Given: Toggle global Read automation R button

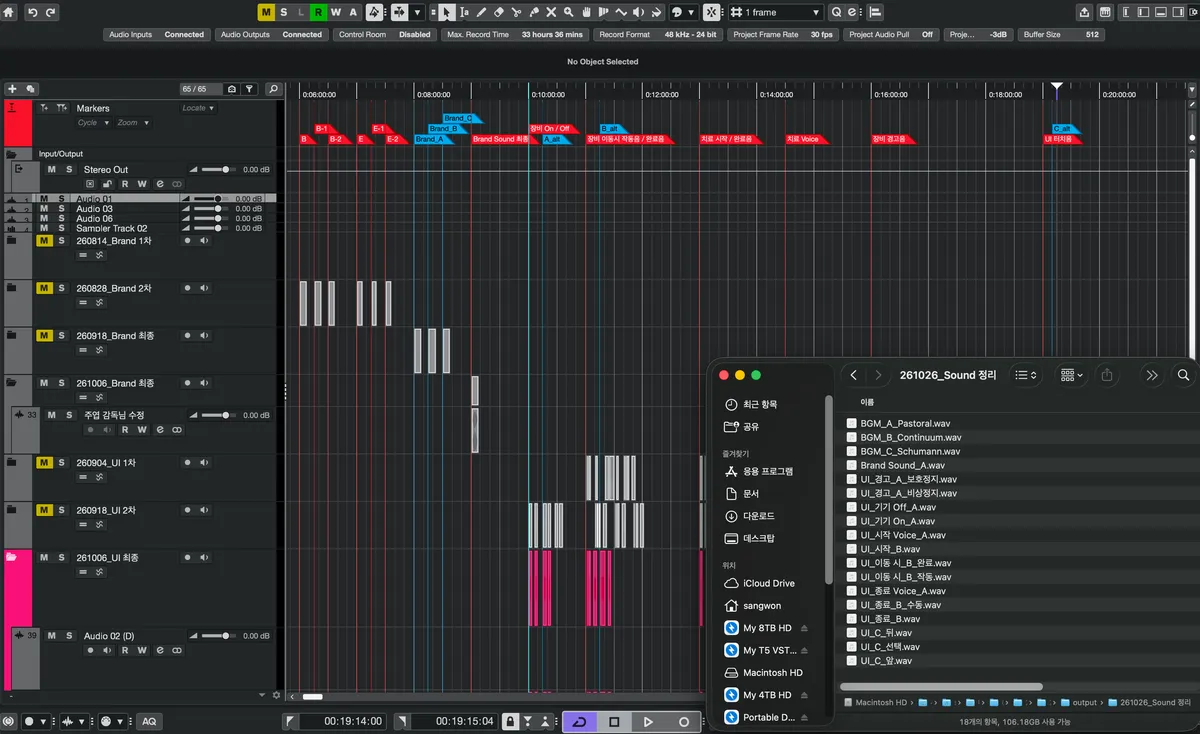Looking at the screenshot, I should click(318, 12).
